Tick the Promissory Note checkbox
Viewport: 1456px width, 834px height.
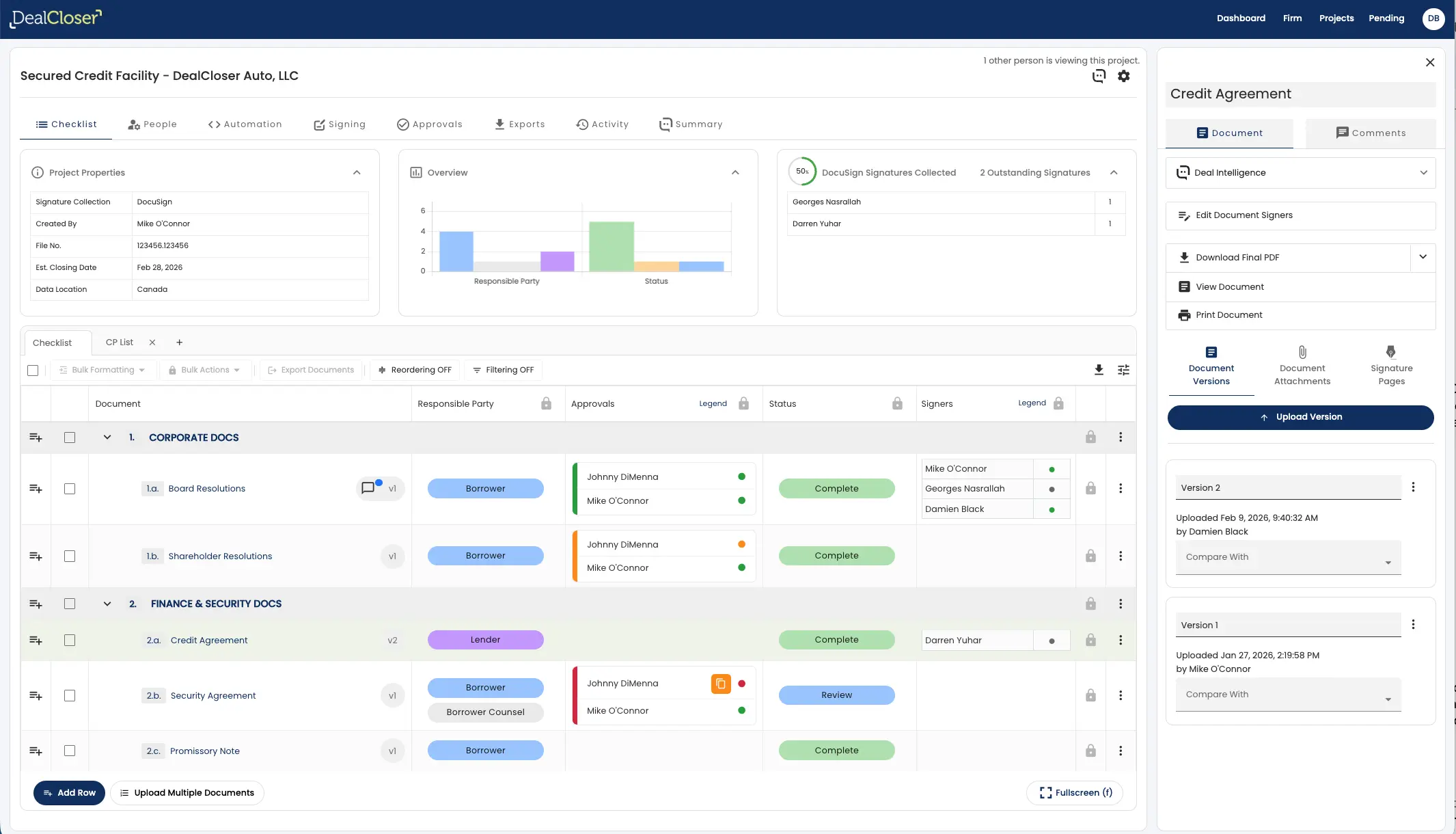point(70,751)
